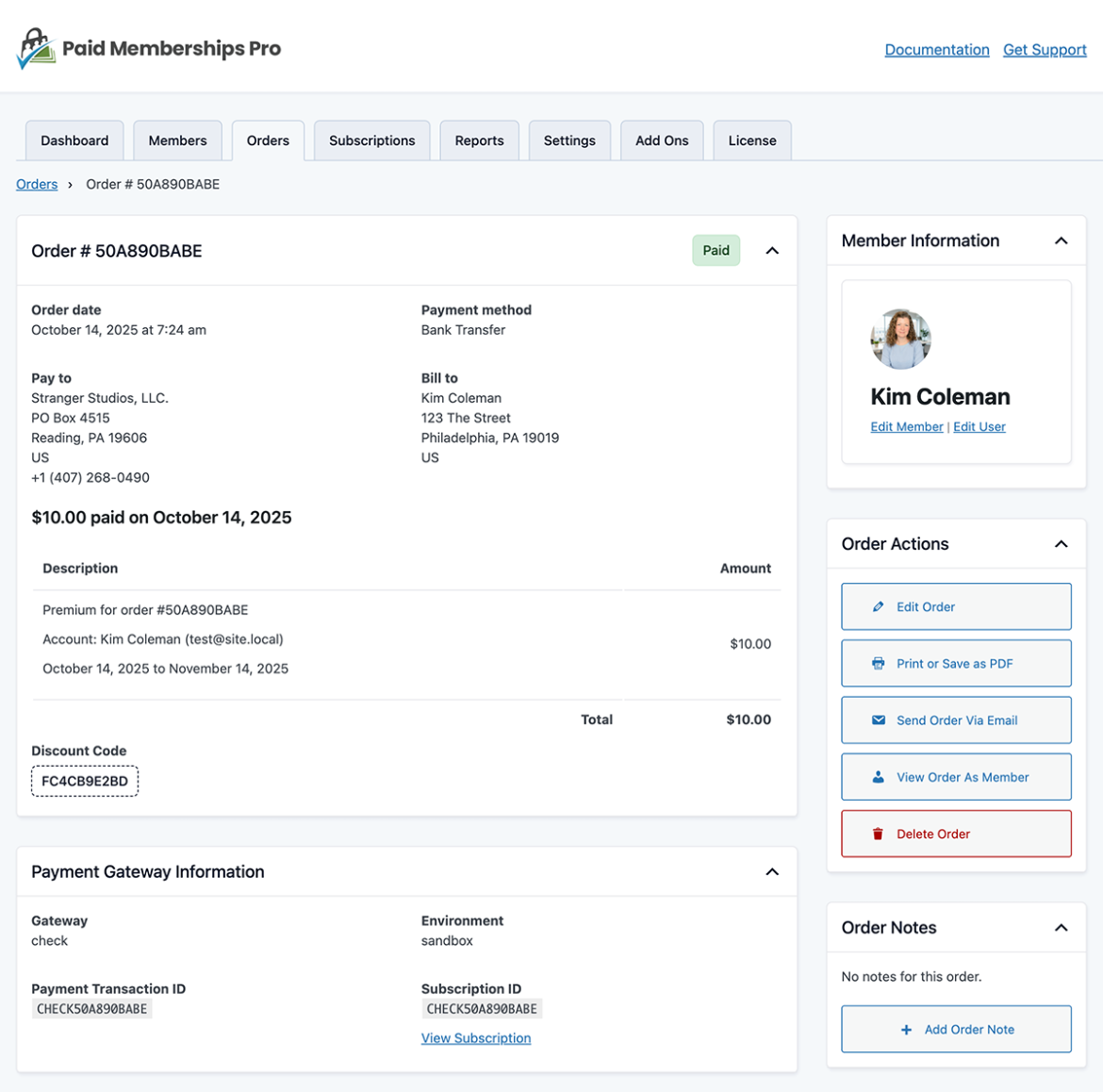Image resolution: width=1103 pixels, height=1092 pixels.
Task: Click the View Subscription link
Action: (476, 1037)
